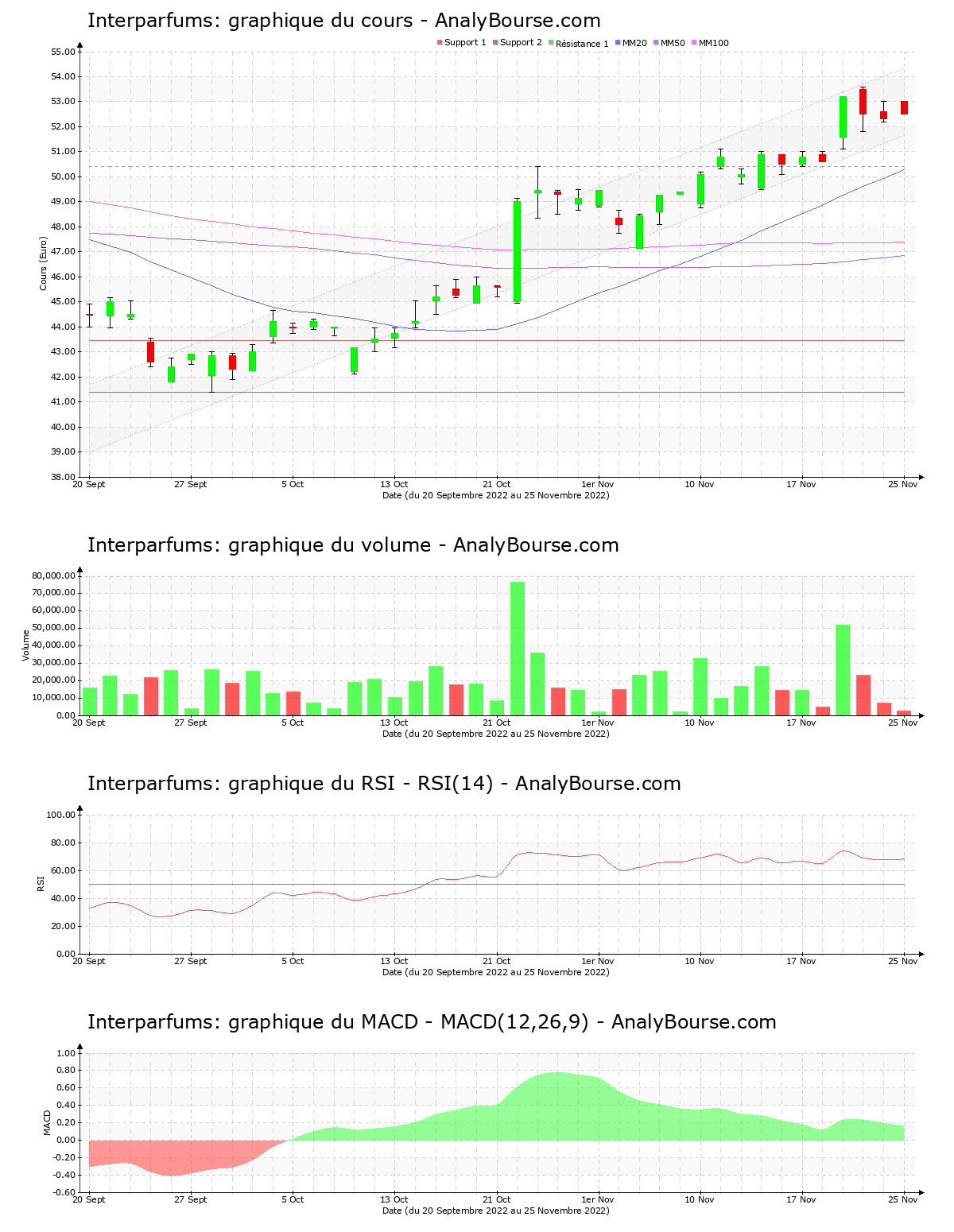This screenshot has height=1232, width=954.
Task: Select the MM20 legend label
Action: tap(634, 43)
